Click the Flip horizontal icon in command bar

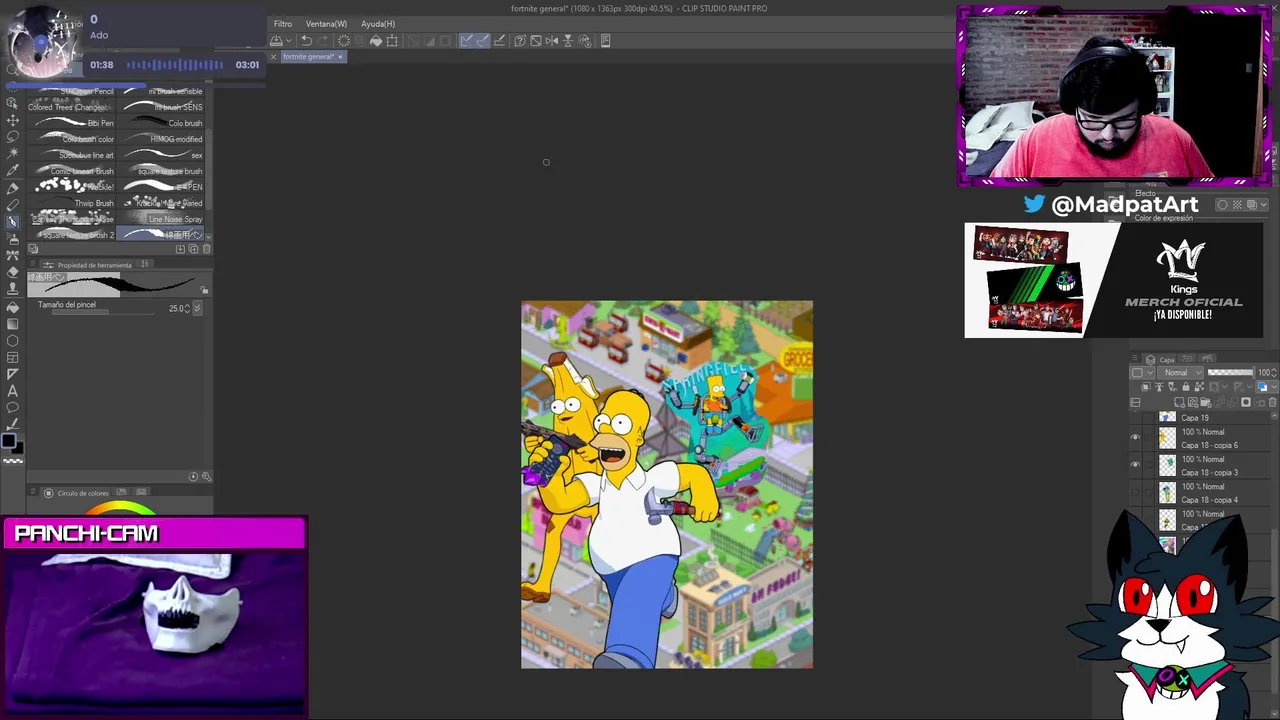tap(552, 41)
